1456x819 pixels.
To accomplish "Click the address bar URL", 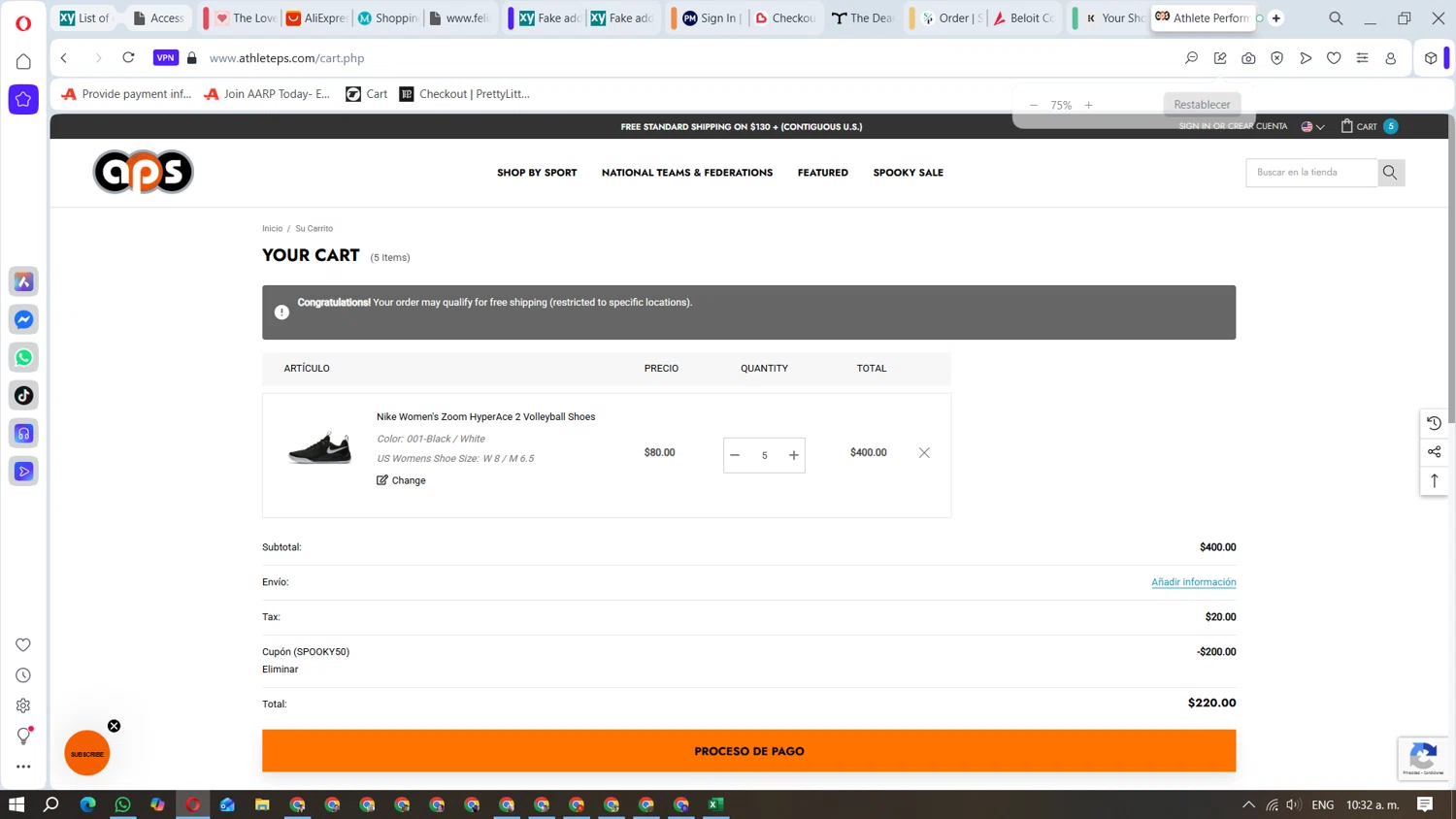I will click(287, 58).
